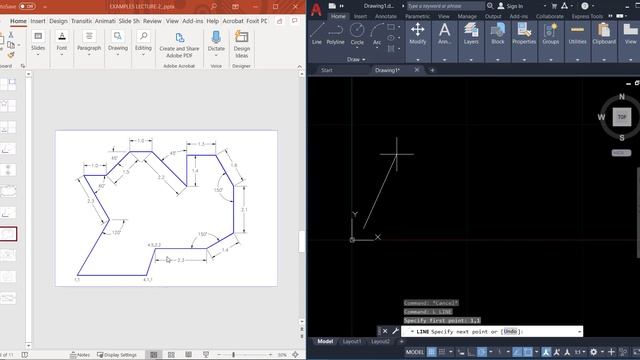
Task: Click the Cut scissors icon in PowerPoint
Action: tap(11, 35)
